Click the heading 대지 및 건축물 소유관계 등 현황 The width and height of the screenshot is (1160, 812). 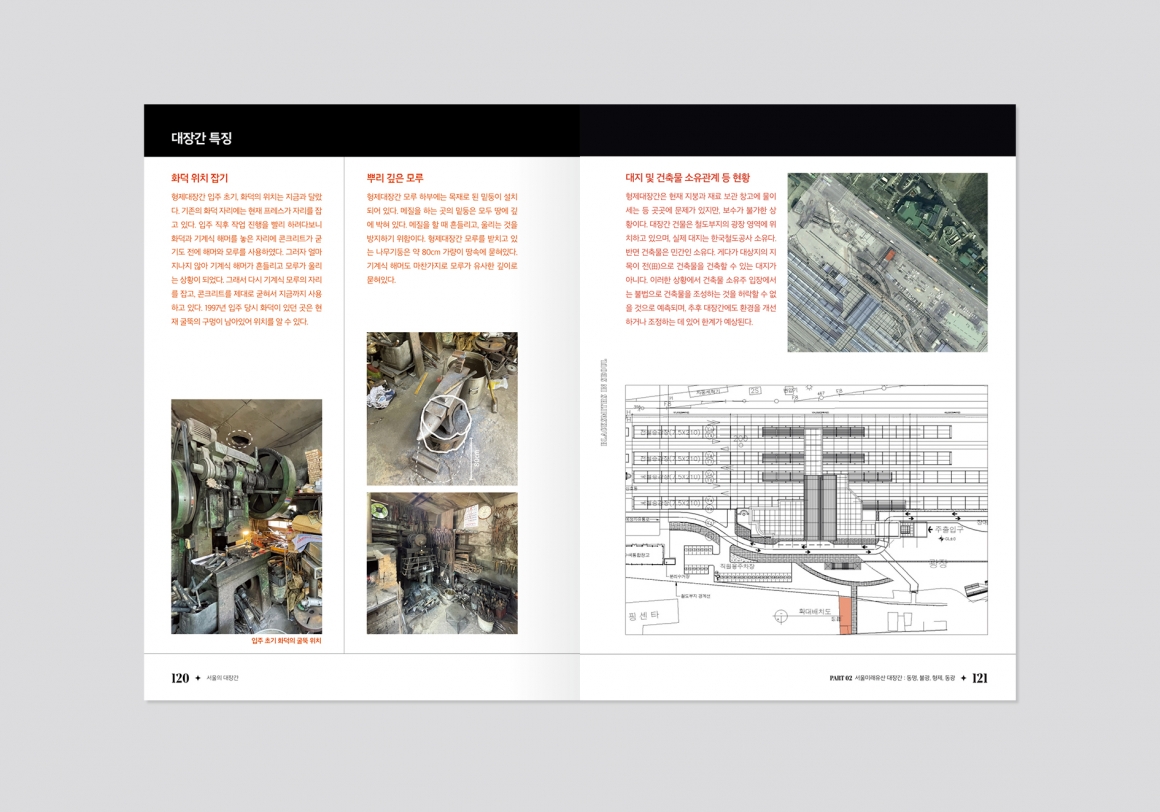(688, 177)
